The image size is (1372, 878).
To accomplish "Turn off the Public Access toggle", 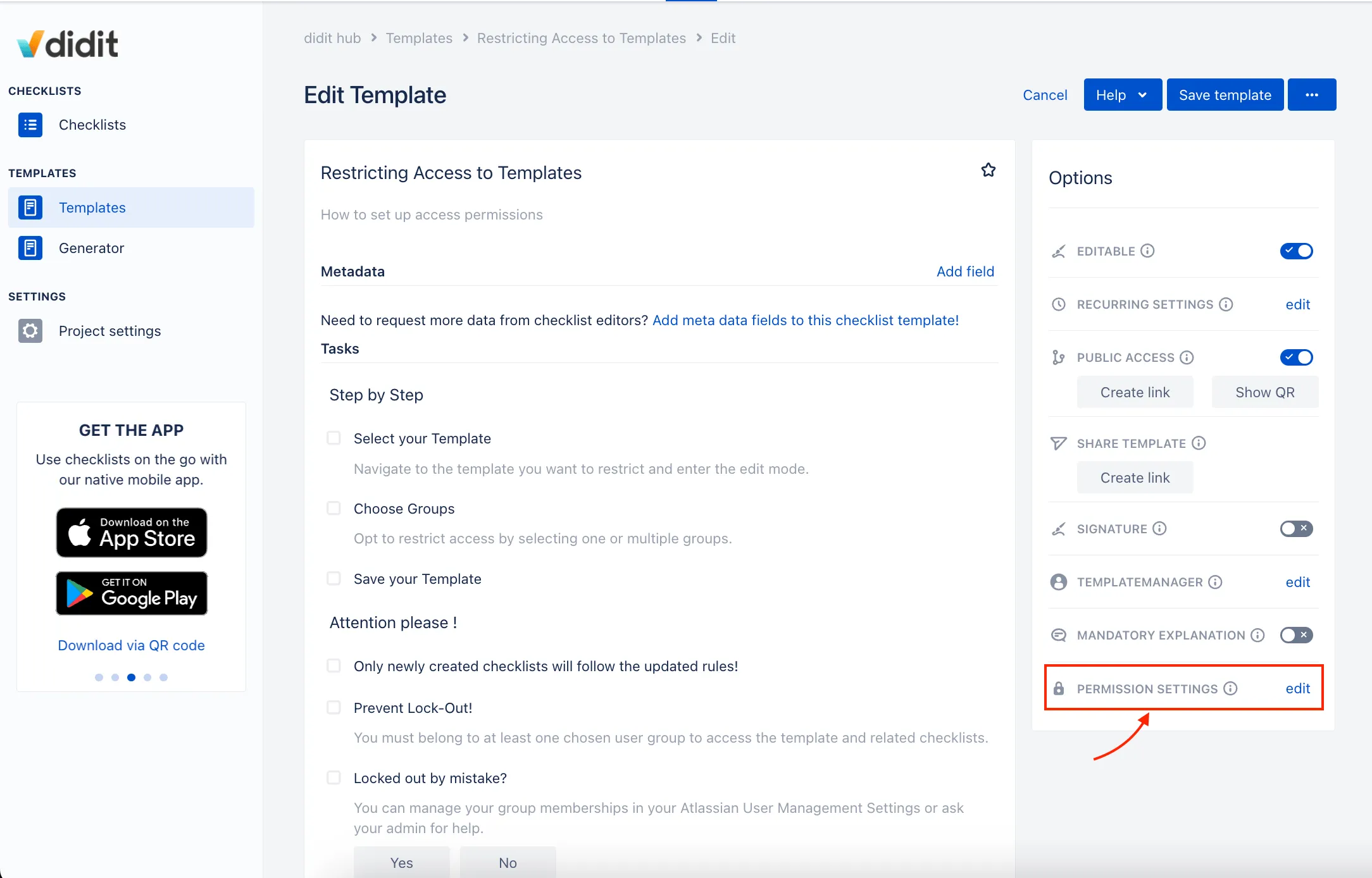I will pos(1296,357).
